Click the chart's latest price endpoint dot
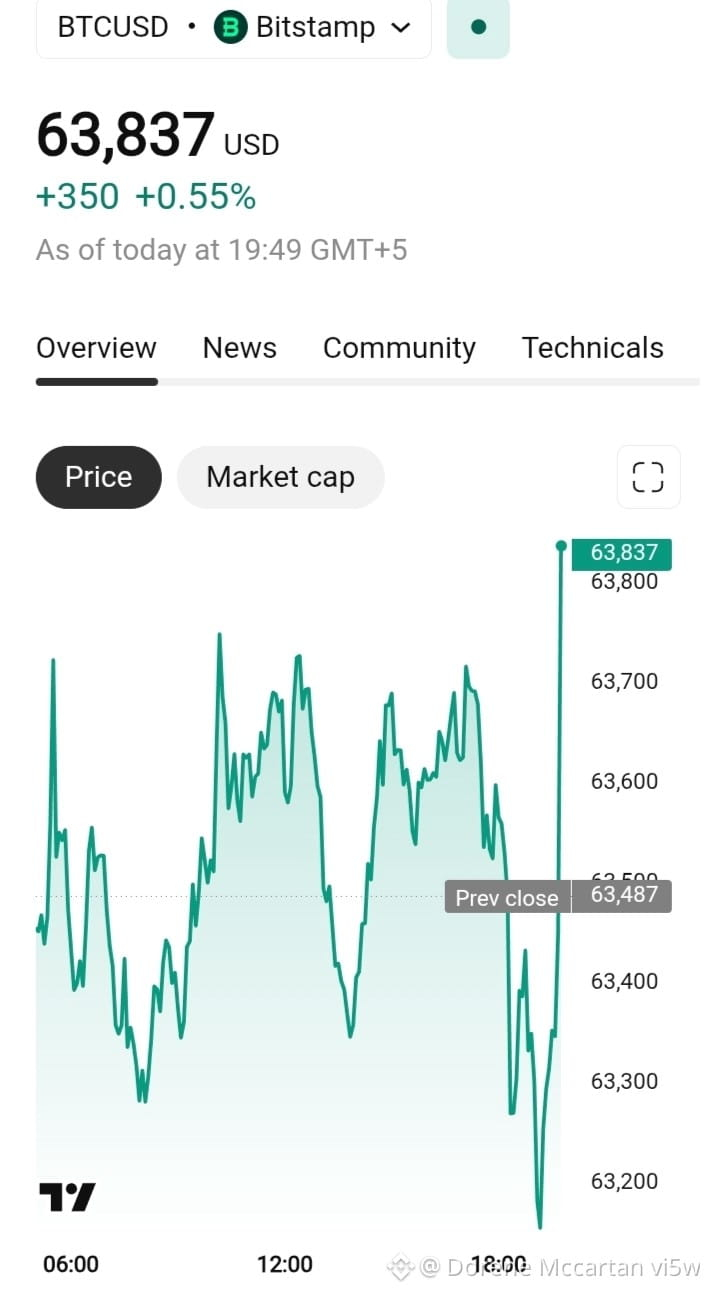This screenshot has height=1292, width=708. pos(561,546)
